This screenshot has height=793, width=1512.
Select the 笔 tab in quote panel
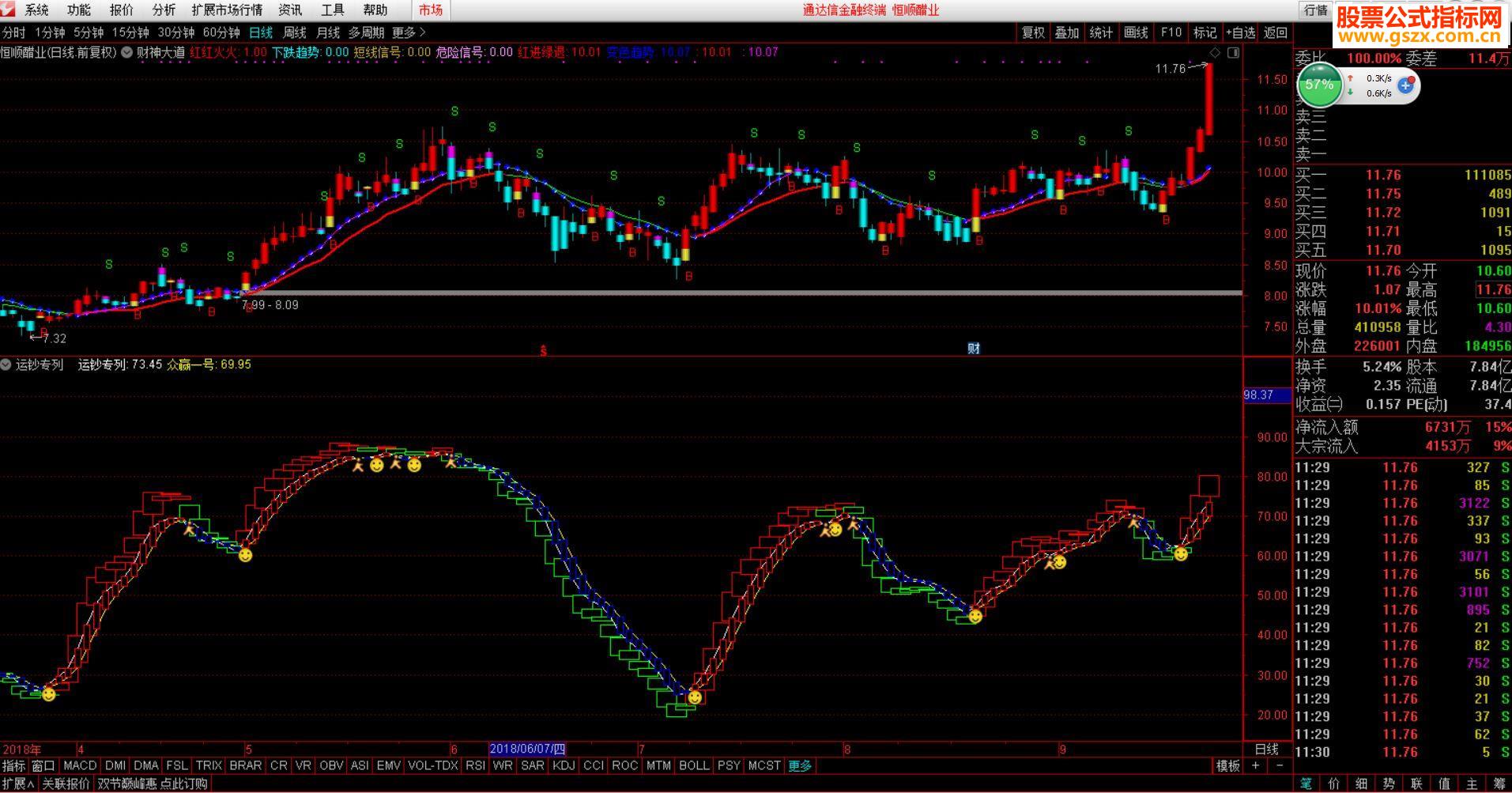(1306, 783)
